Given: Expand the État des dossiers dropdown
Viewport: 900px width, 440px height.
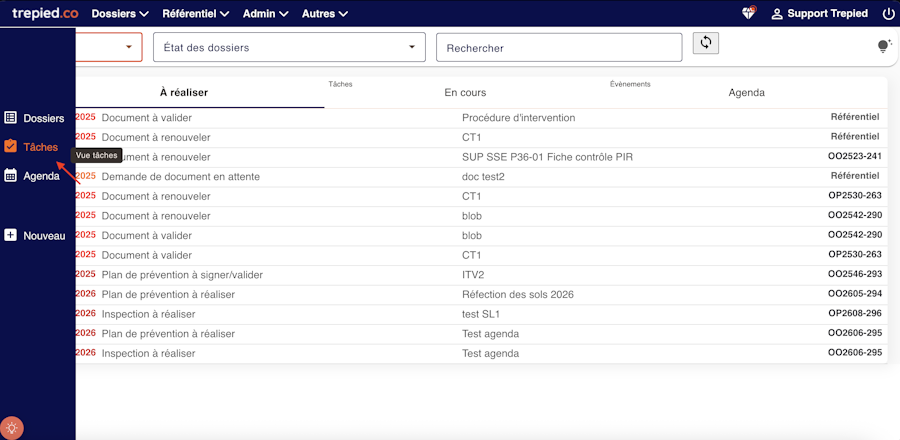Looking at the screenshot, I should pos(289,48).
